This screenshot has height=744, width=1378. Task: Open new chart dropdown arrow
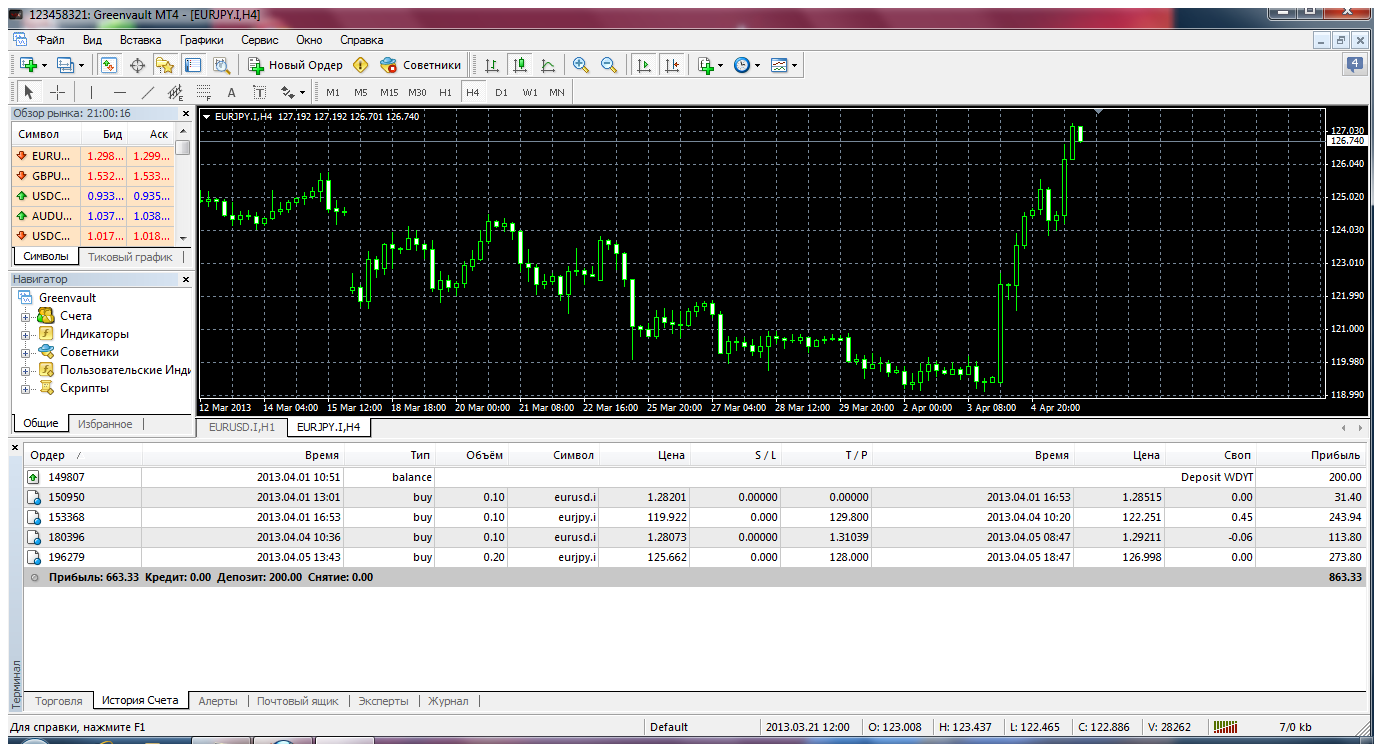[x=44, y=65]
